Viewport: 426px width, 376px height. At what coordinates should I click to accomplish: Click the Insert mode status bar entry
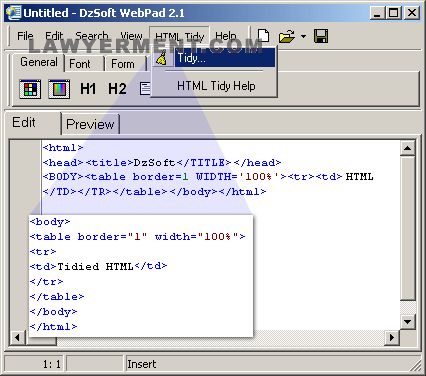pyautogui.click(x=141, y=364)
